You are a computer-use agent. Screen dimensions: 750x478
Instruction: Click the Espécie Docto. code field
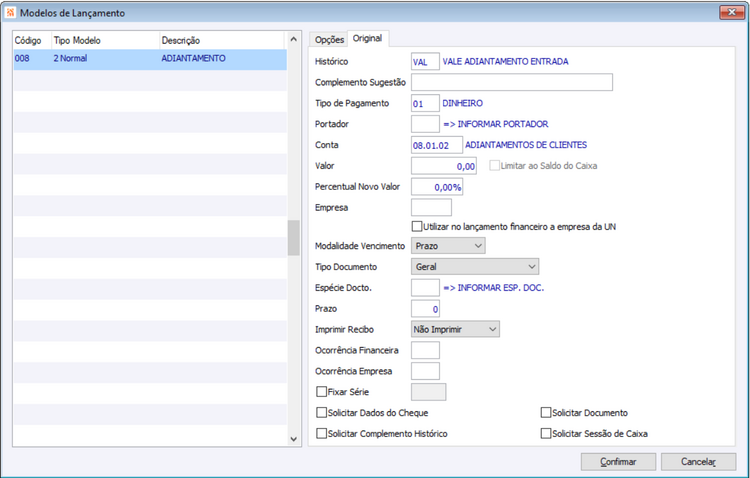(x=425, y=288)
